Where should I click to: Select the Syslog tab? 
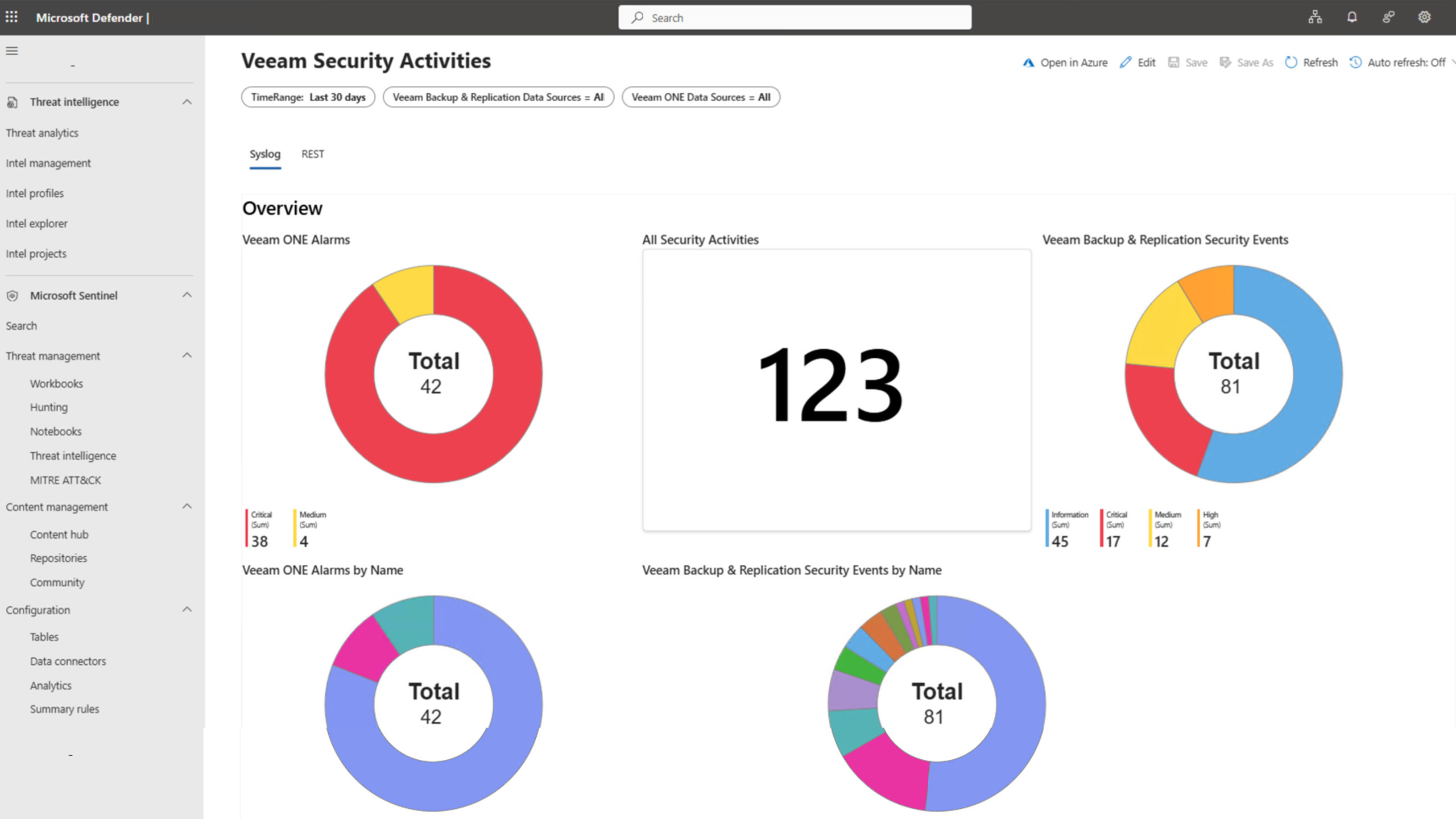click(265, 154)
